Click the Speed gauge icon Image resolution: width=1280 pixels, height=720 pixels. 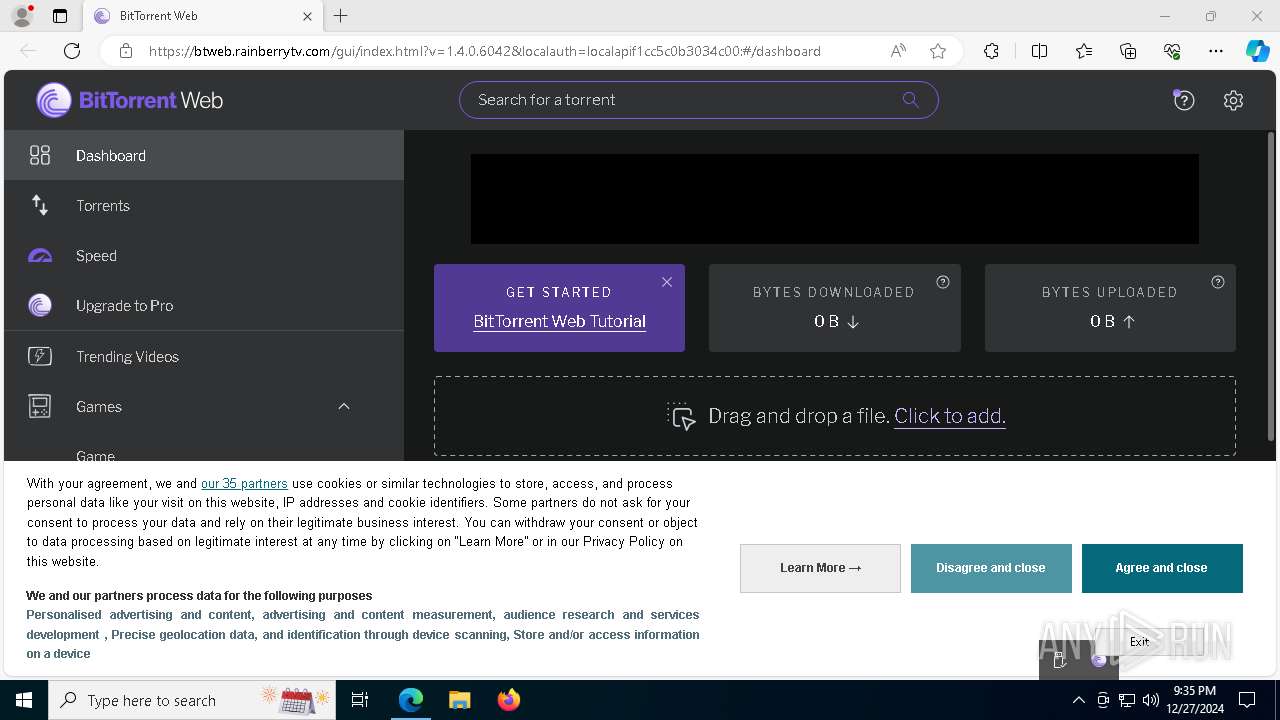pos(40,256)
